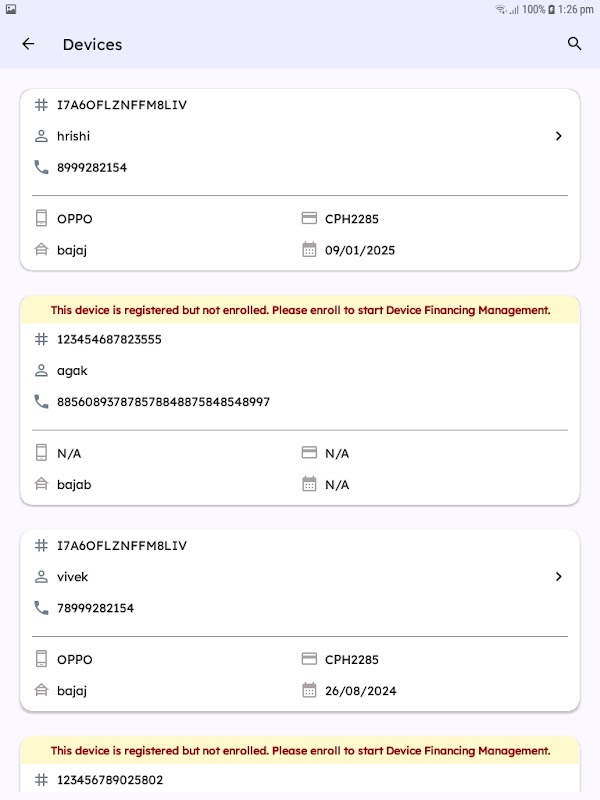Open search with the magnifier icon
The height and width of the screenshot is (800, 600).
tap(574, 44)
